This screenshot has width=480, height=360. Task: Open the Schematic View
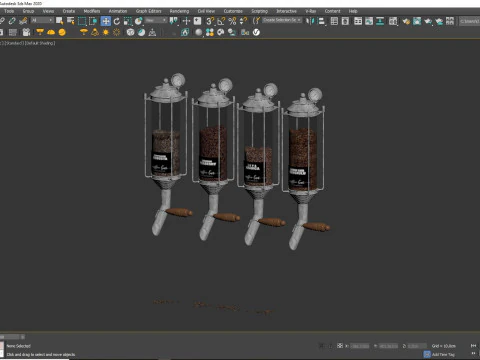[x=380, y=21]
